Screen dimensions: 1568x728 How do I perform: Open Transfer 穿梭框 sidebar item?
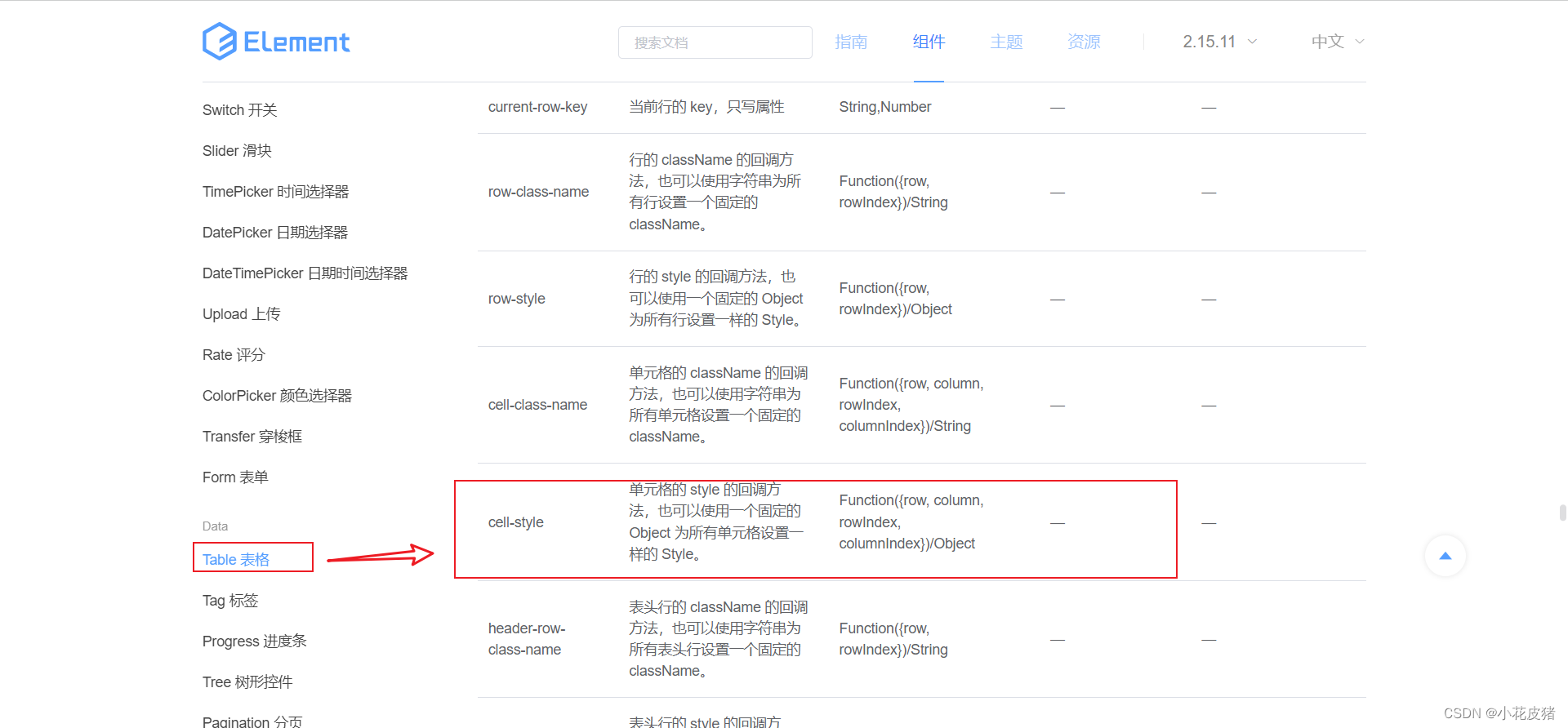click(252, 437)
